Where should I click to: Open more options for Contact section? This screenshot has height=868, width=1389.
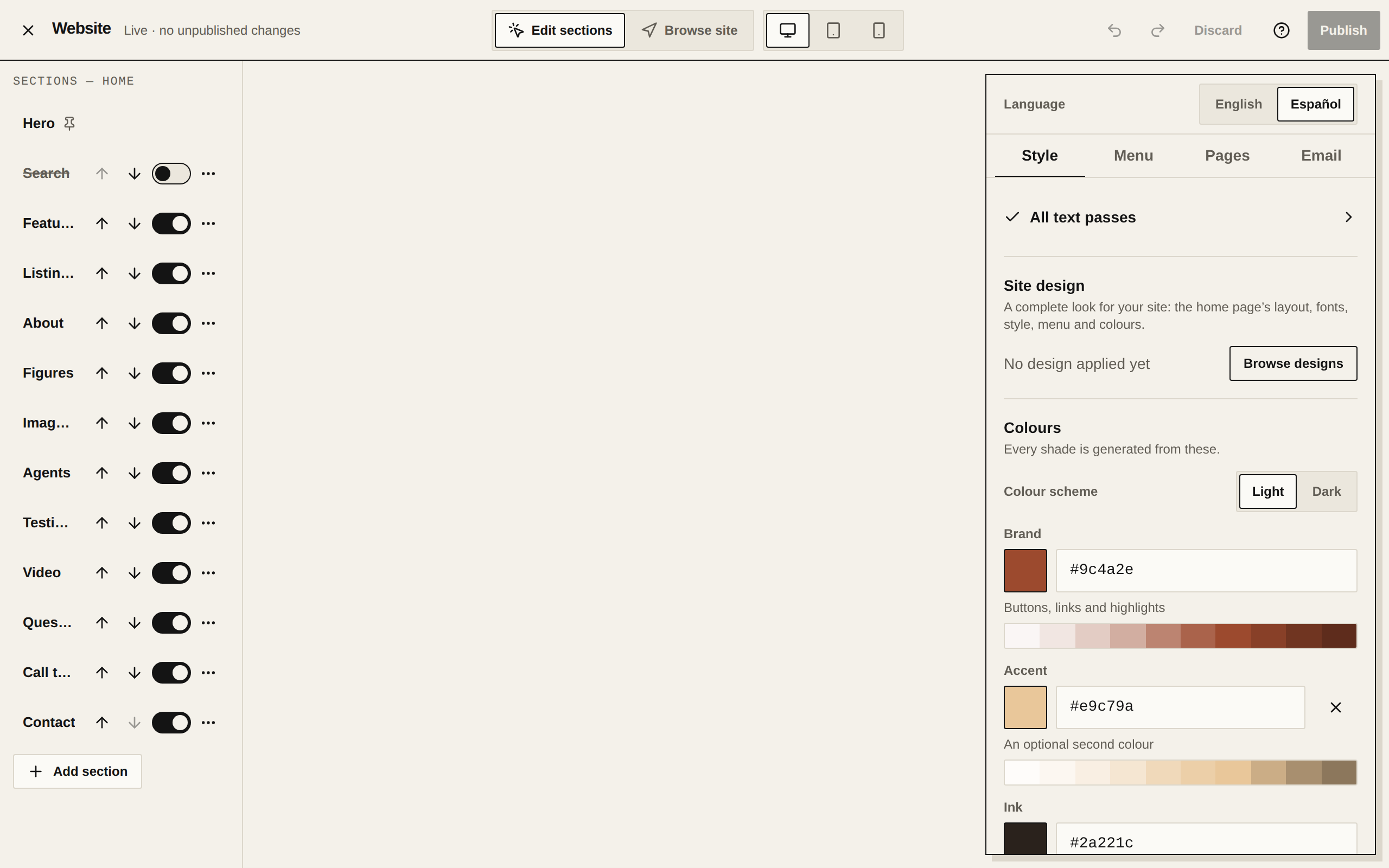[x=208, y=723]
